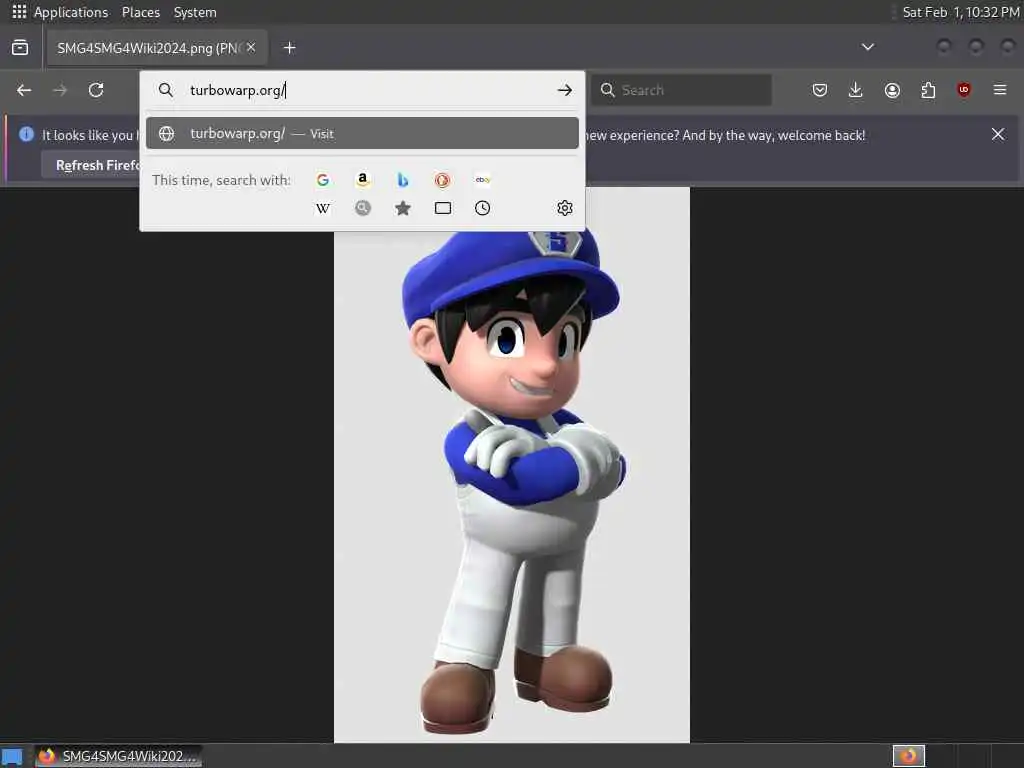Open Firefox hamburger application menu
Screen dimensions: 1024x768
pyautogui.click(x=1000, y=90)
